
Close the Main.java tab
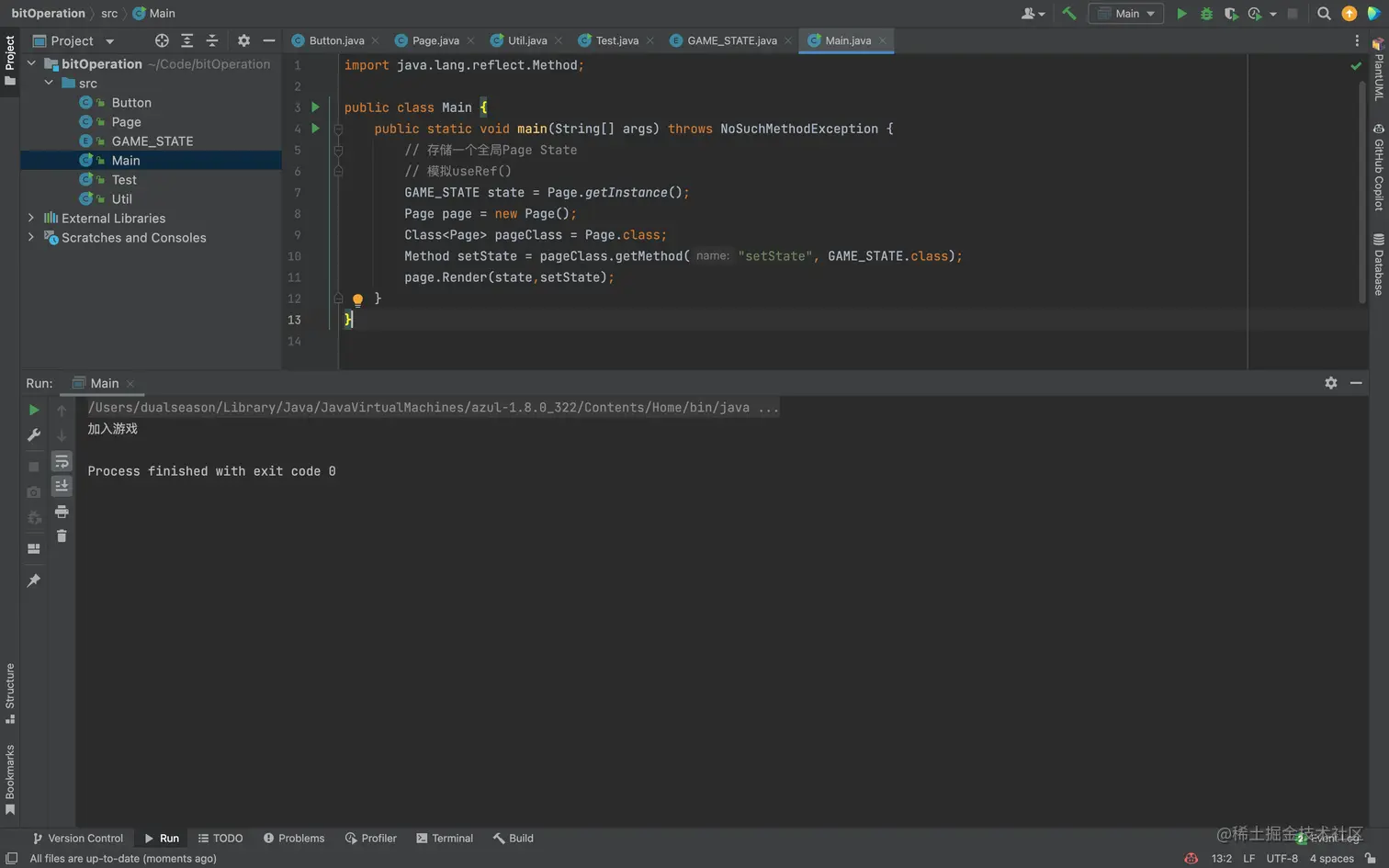(883, 40)
